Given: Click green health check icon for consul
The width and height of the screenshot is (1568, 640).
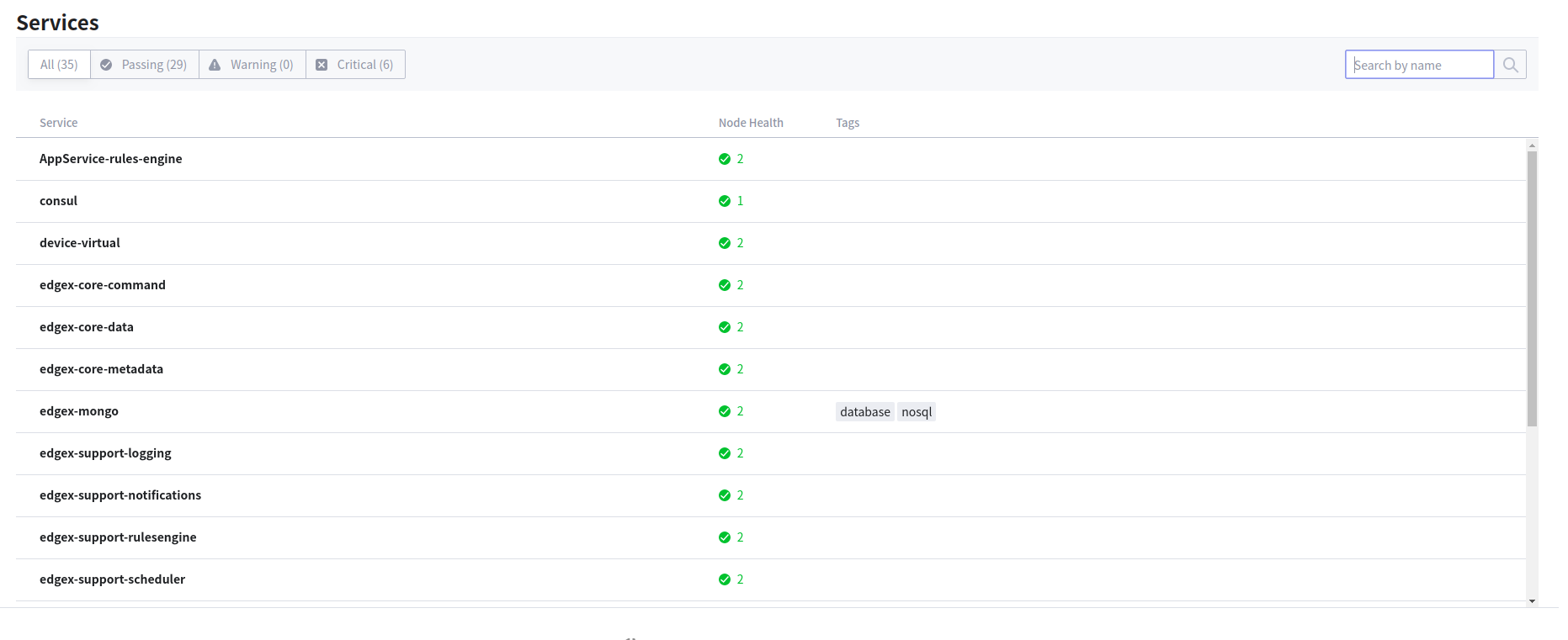Looking at the screenshot, I should (x=724, y=201).
